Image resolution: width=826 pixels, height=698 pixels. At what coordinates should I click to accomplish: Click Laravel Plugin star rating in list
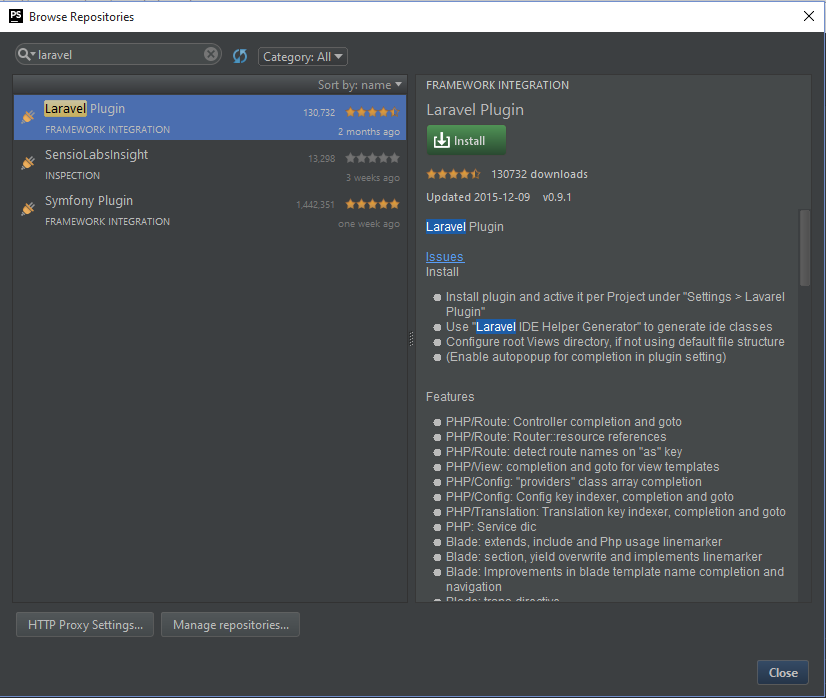[x=372, y=112]
